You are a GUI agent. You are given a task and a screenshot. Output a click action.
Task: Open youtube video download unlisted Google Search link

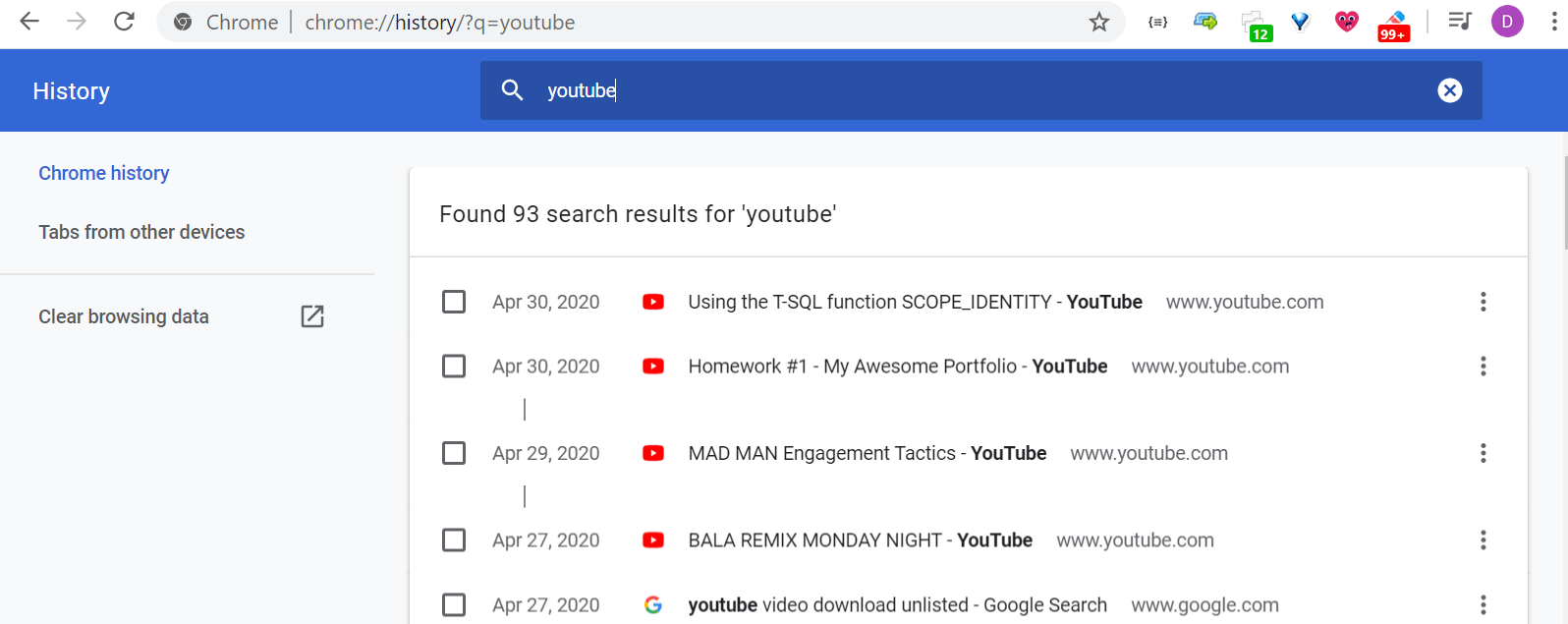[x=898, y=605]
